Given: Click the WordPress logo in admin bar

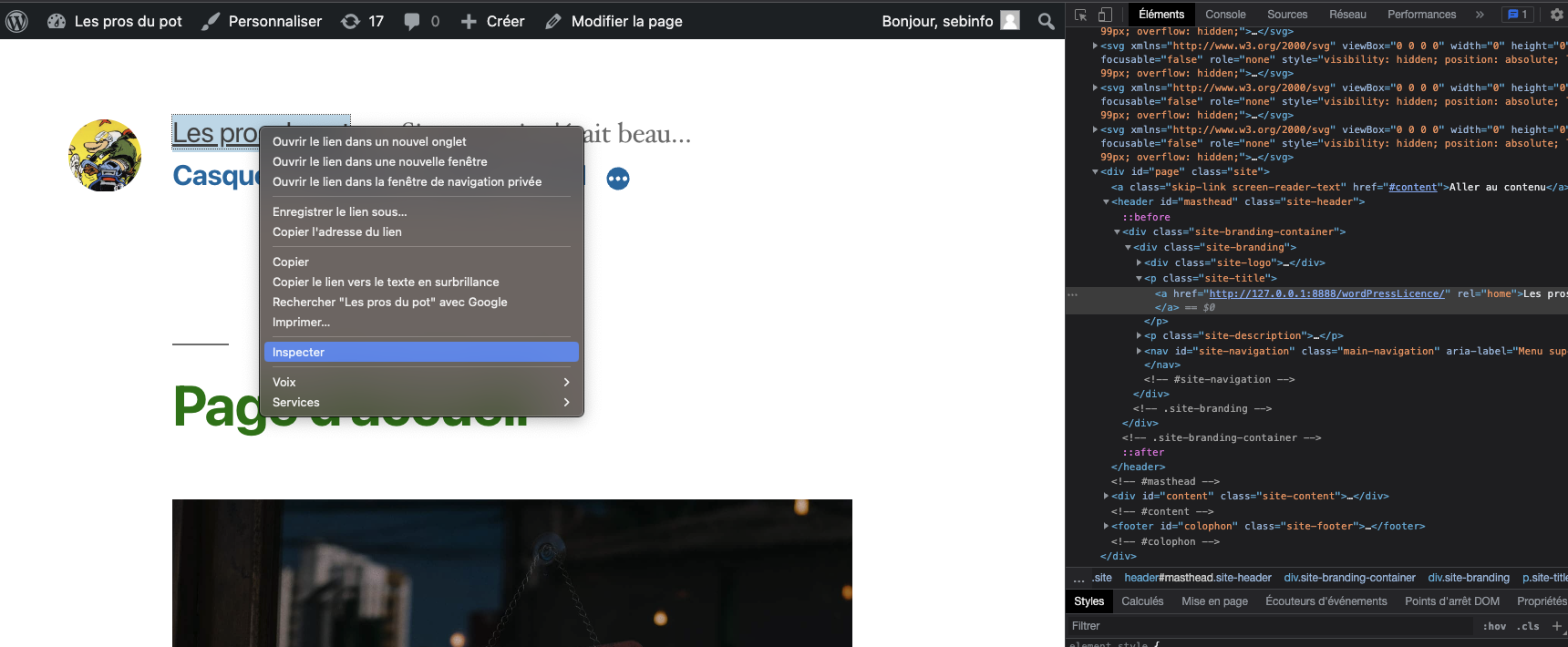Looking at the screenshot, I should click(16, 21).
